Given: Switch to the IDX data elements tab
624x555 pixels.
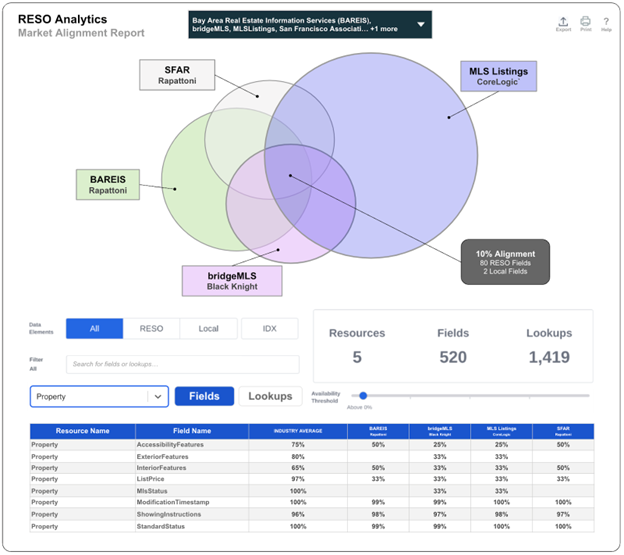Looking at the screenshot, I should [270, 330].
